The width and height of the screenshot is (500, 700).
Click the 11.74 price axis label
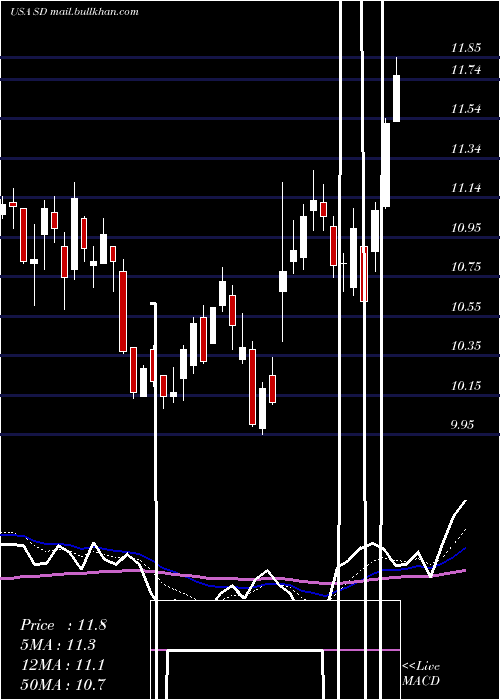tap(466, 70)
